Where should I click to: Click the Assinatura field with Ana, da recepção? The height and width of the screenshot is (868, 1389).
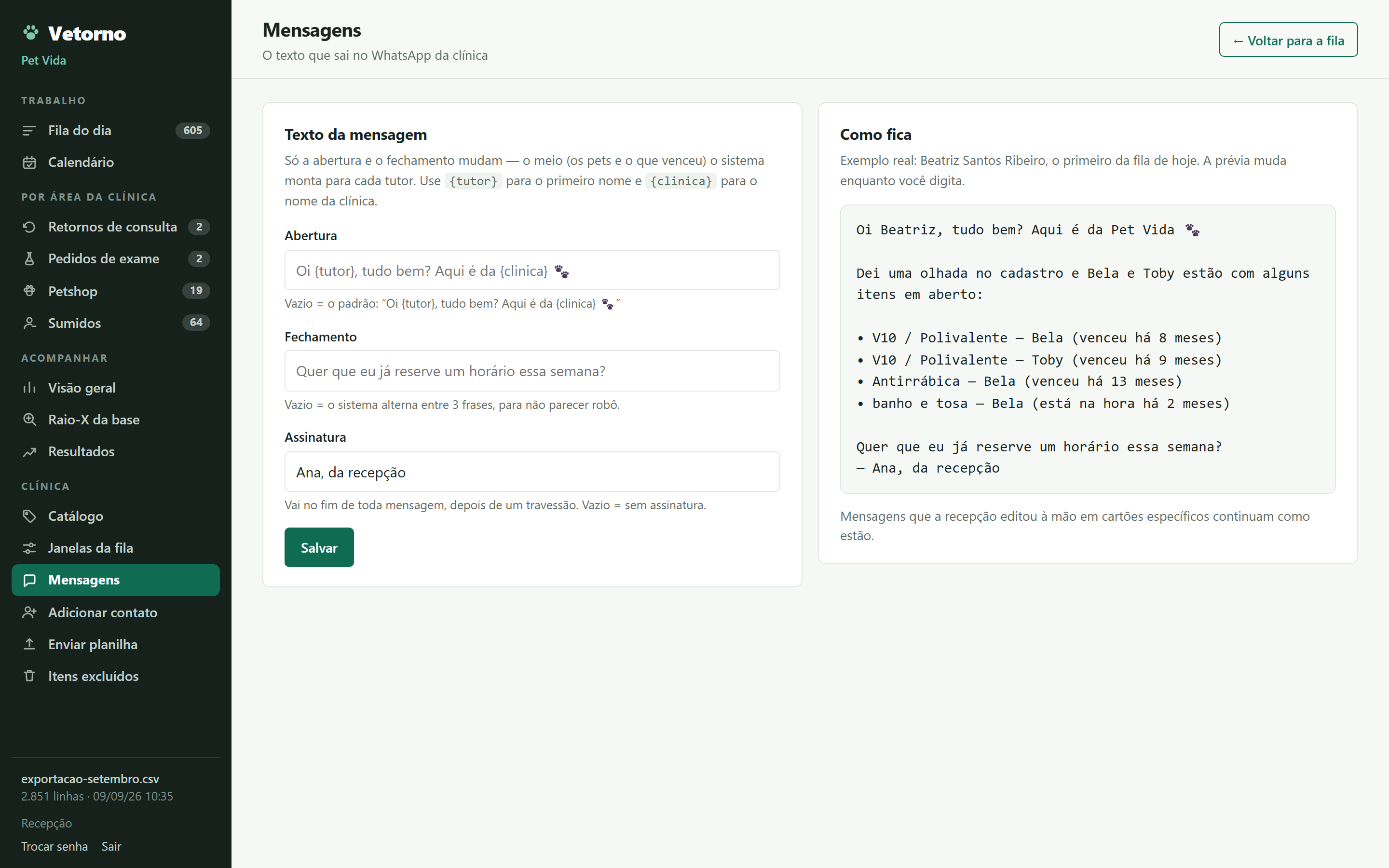[x=532, y=472]
